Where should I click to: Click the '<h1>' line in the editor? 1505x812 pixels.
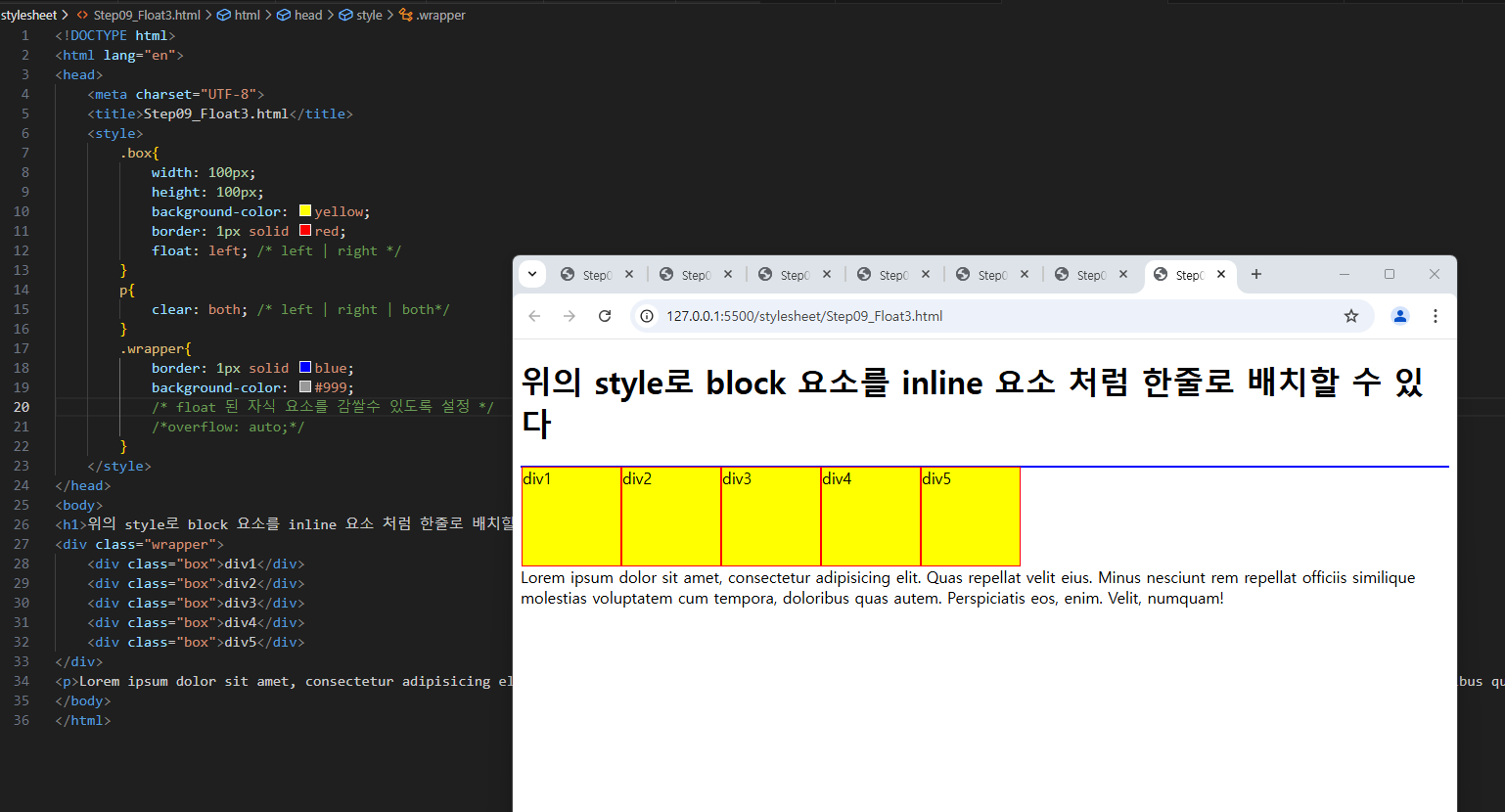[x=284, y=524]
